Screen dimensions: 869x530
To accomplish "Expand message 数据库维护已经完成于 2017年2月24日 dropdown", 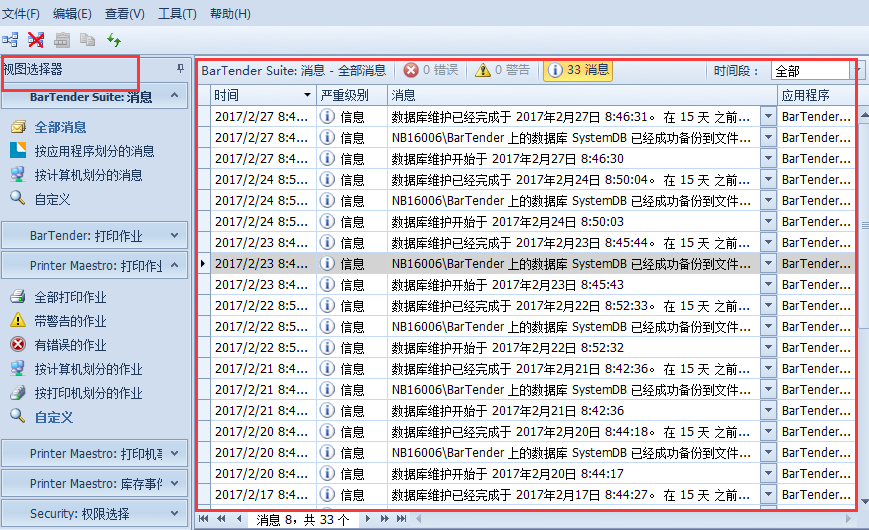I will tap(768, 180).
